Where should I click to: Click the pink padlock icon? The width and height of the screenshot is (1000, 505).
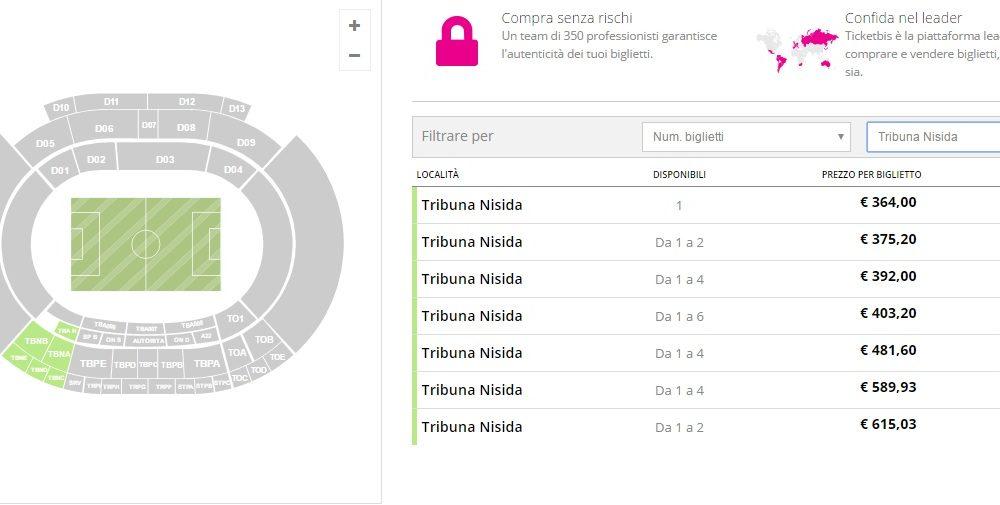click(457, 43)
